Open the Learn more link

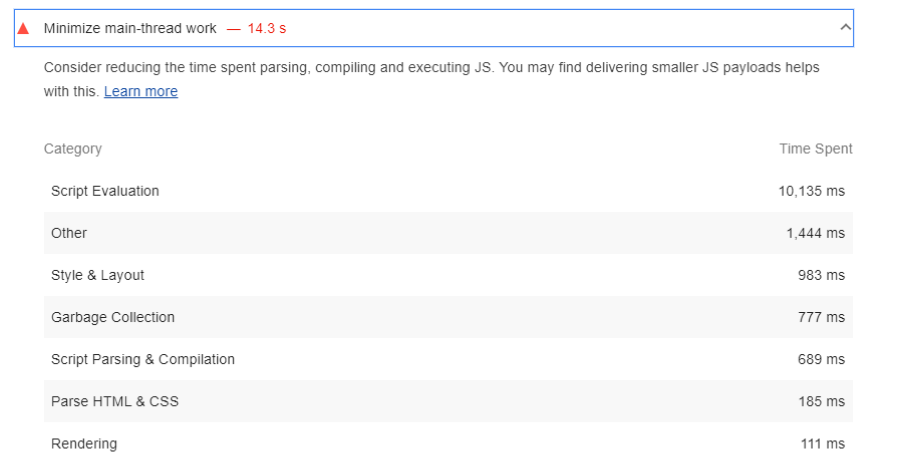coord(141,91)
